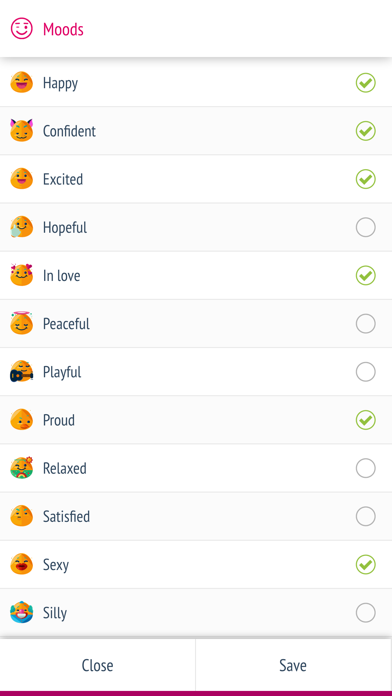Screen dimensions: 392x696
Task: Select the Excited mood label
Action: point(63,179)
